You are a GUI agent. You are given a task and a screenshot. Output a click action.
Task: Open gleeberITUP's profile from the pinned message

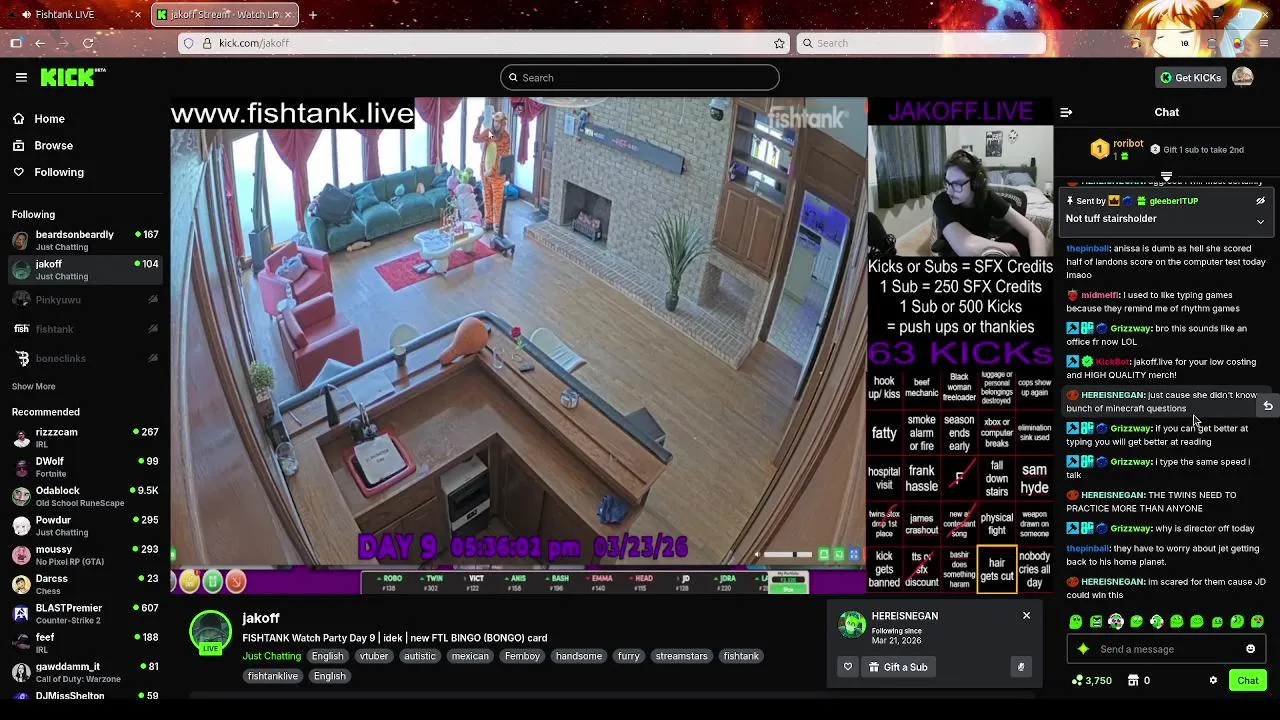pyautogui.click(x=1173, y=201)
